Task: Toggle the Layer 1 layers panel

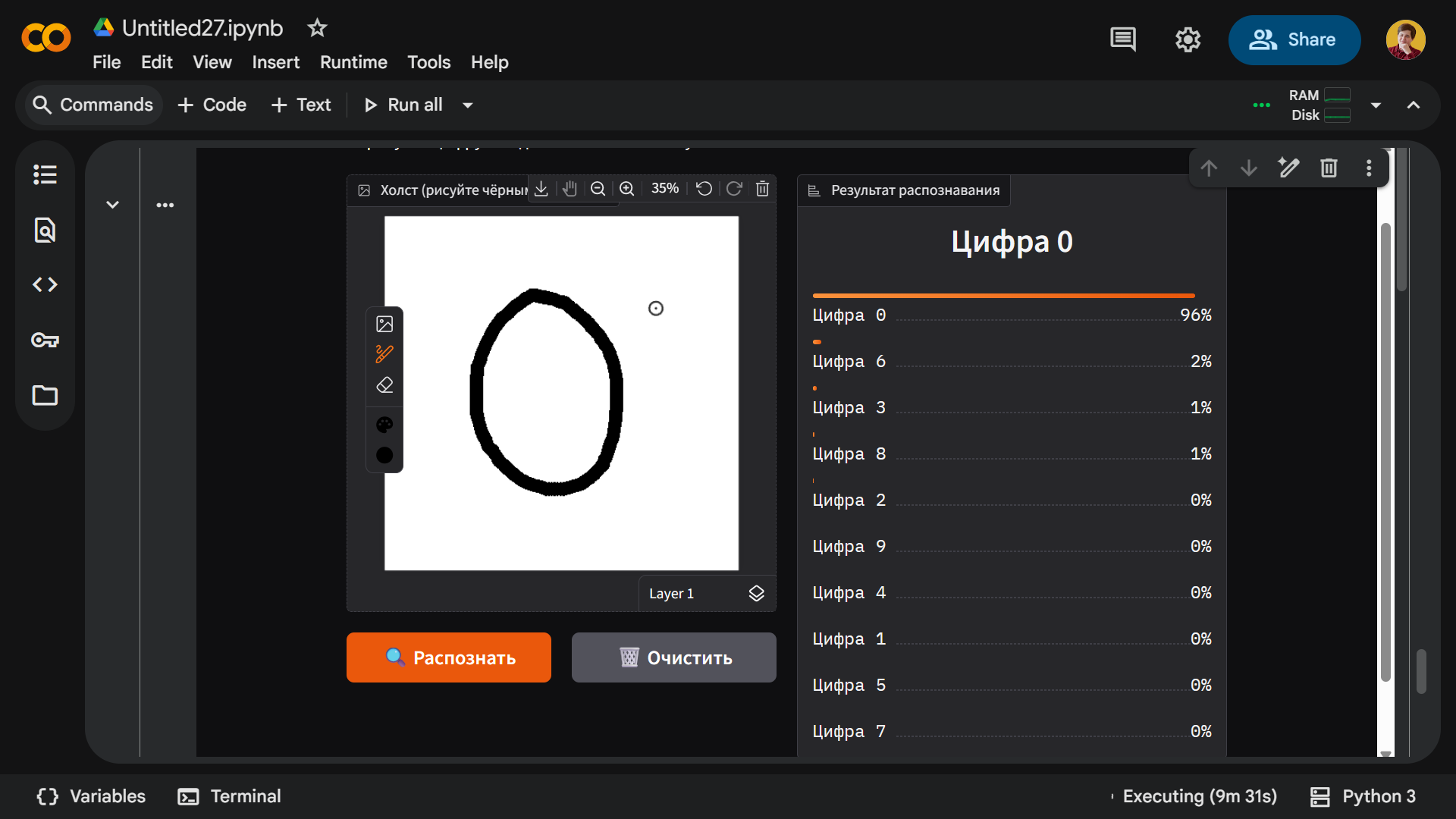Action: point(756,594)
